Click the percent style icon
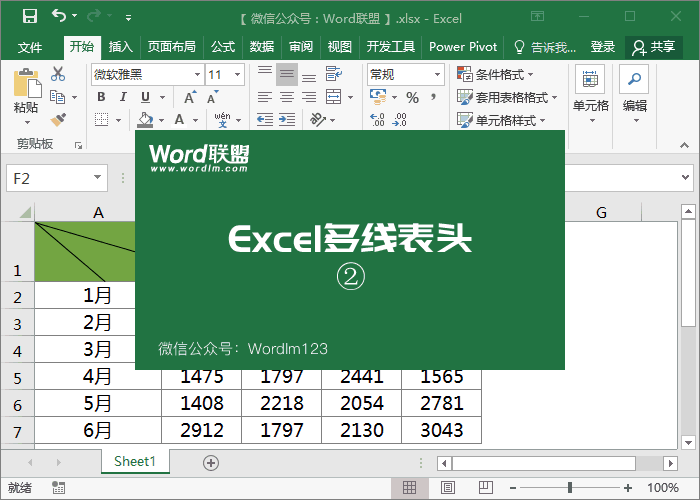 (x=412, y=97)
